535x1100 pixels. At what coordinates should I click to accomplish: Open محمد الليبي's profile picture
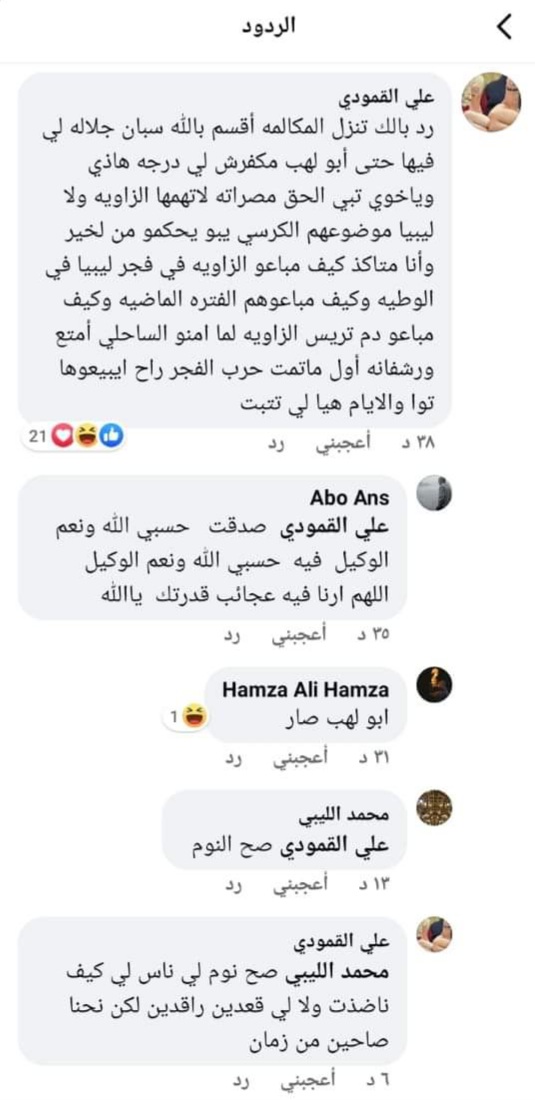[x=434, y=807]
